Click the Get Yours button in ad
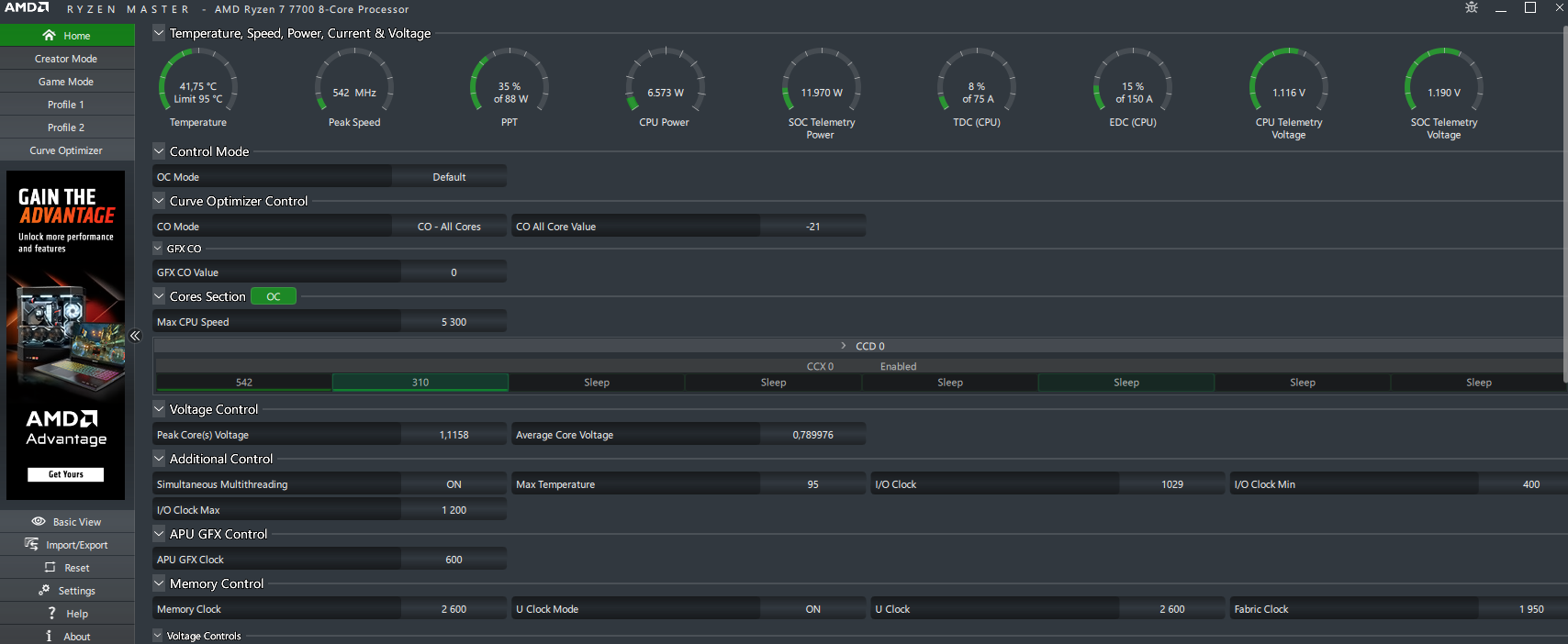The height and width of the screenshot is (644, 1568). pyautogui.click(x=65, y=474)
